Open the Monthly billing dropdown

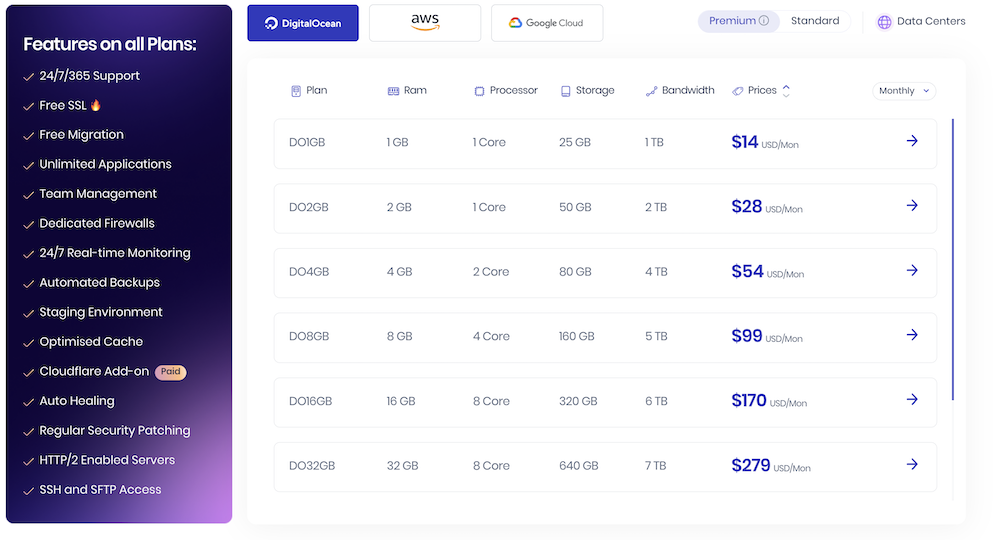click(x=904, y=91)
